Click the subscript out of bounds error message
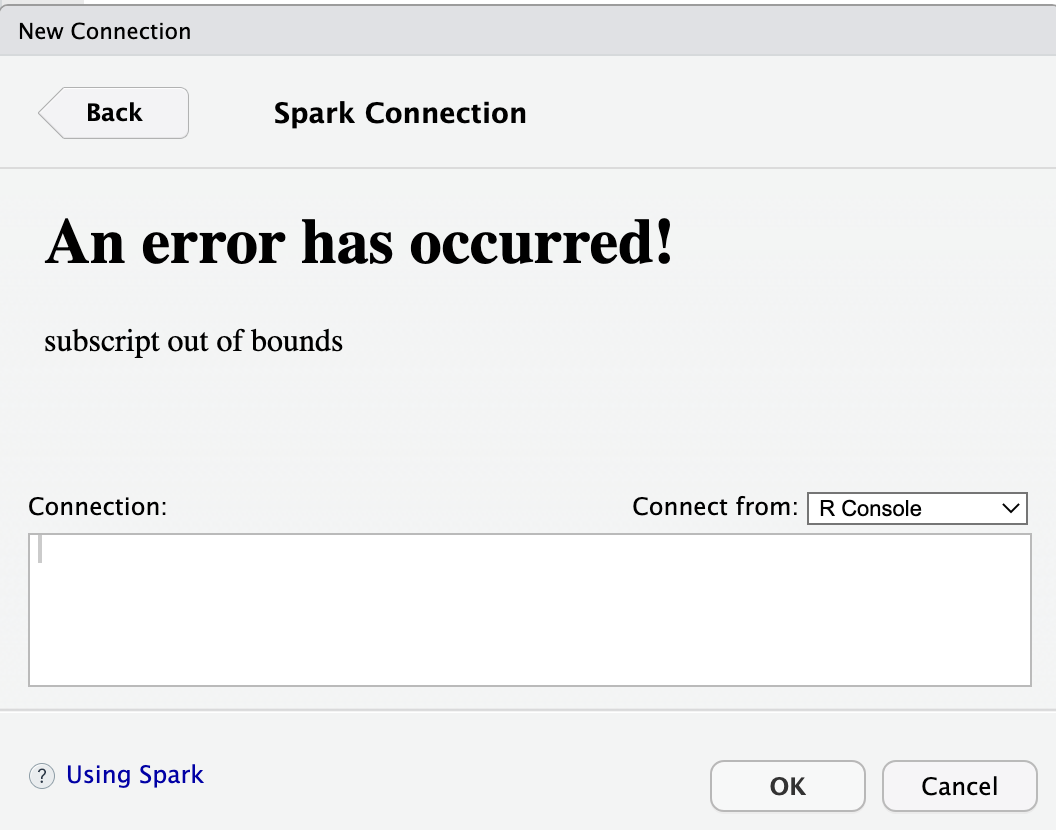Image resolution: width=1056 pixels, height=830 pixels. (x=192, y=341)
